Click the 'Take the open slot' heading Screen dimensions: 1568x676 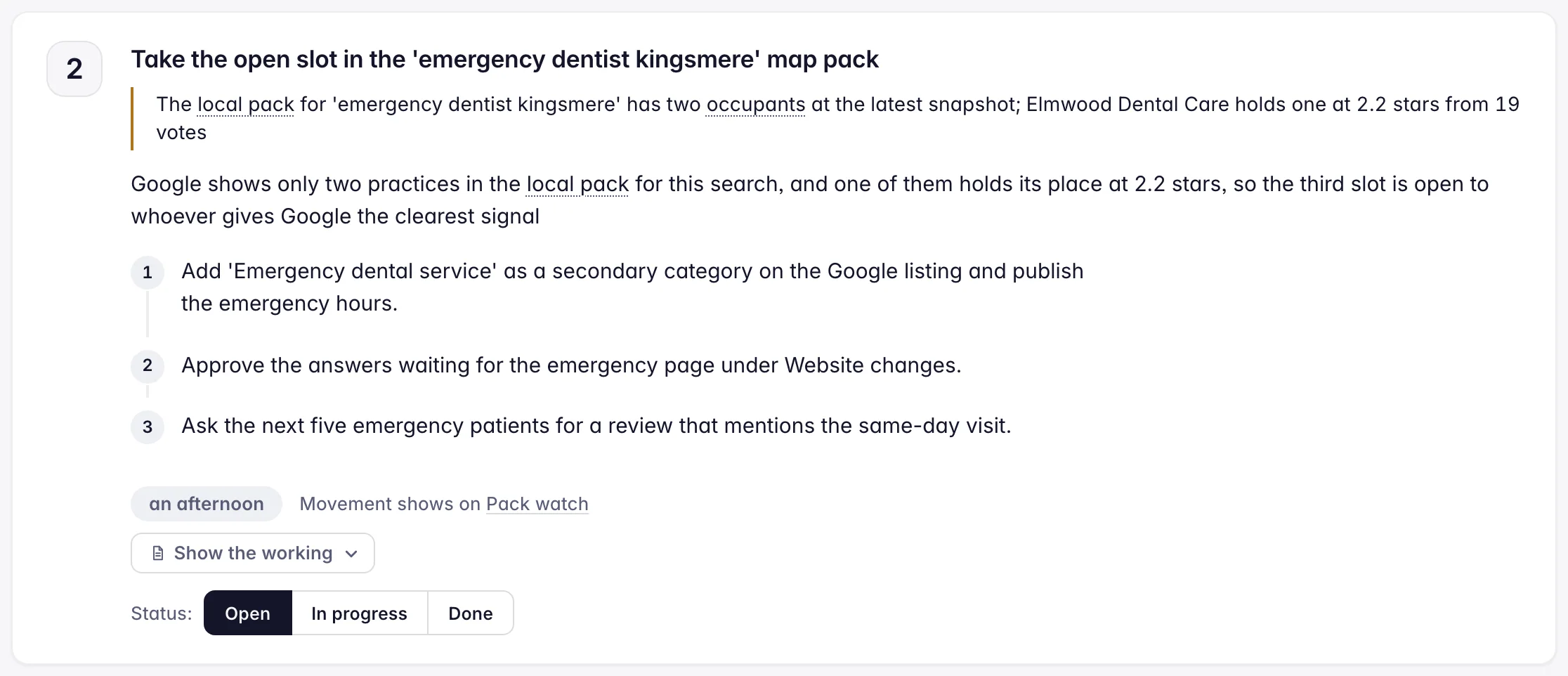[504, 60]
